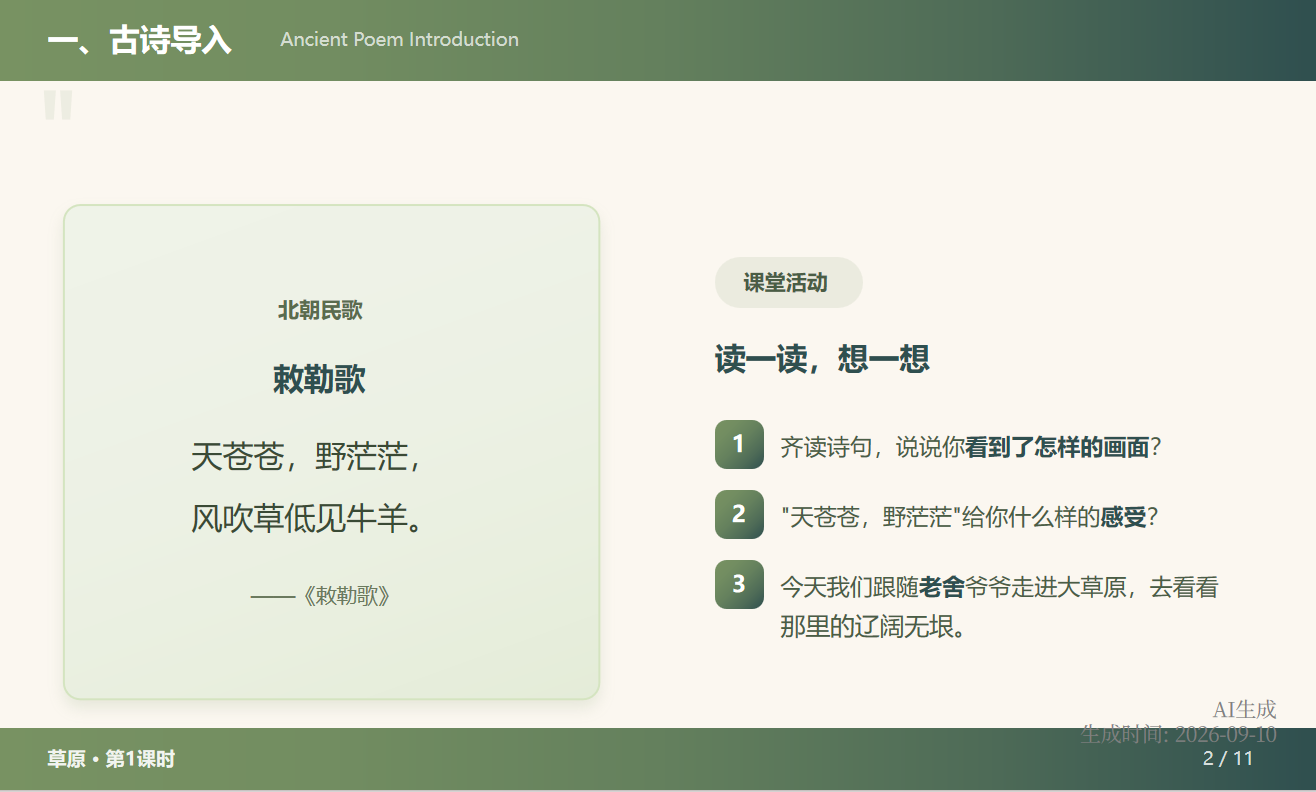The image size is (1316, 792).
Task: Click the bold poem title '敕勒歌'
Action: tap(319, 379)
